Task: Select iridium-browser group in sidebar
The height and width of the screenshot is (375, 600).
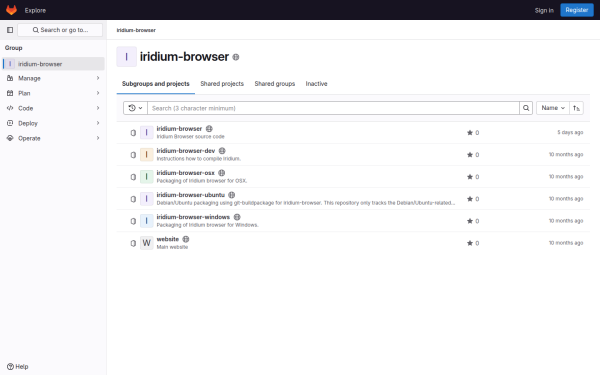Action: (53, 64)
